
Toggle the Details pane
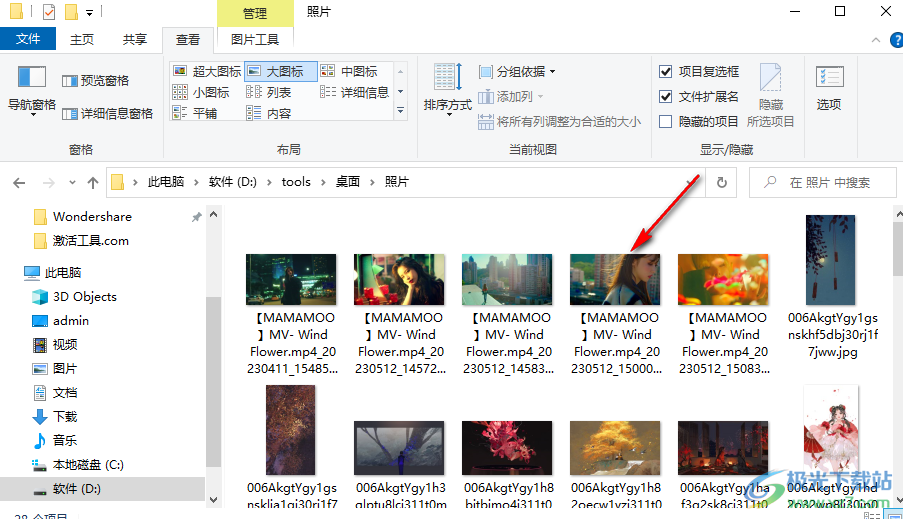108,113
